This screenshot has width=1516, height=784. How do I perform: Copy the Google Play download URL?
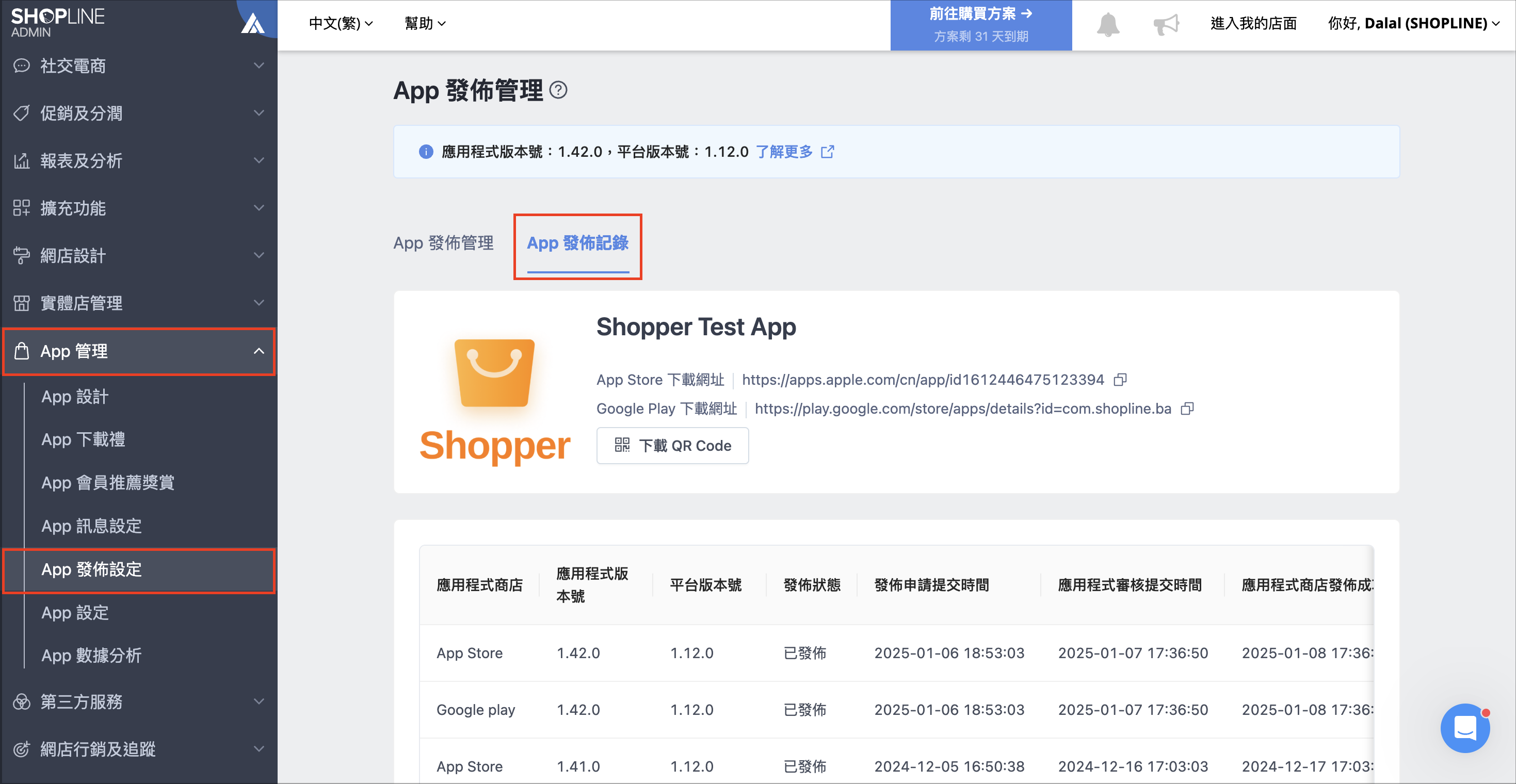(x=1187, y=409)
